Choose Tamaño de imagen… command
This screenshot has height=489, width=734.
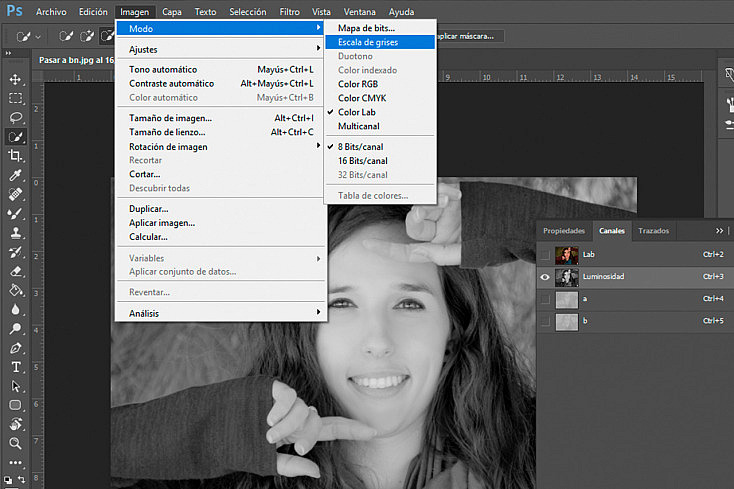[x=220, y=118]
